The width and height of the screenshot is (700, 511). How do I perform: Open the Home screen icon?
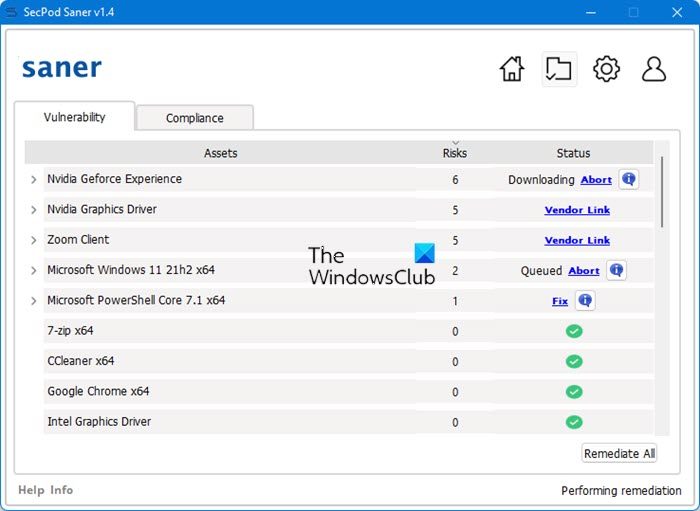(512, 69)
